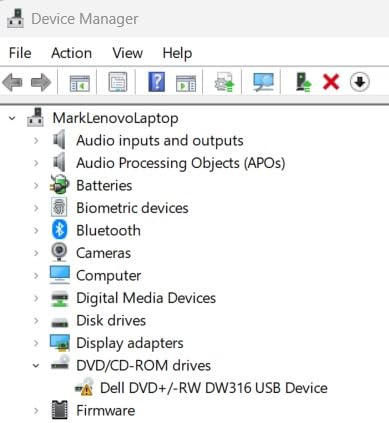The image size is (389, 423).
Task: Open the Properties toolbar icon
Action: [118, 82]
